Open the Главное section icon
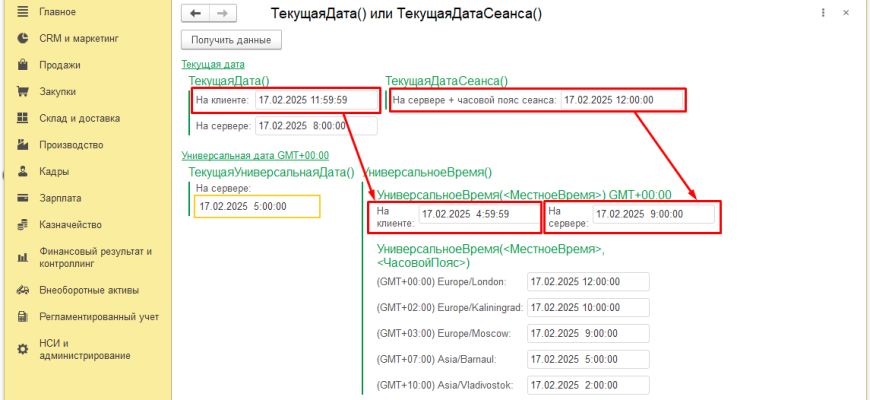The height and width of the screenshot is (400, 870). tap(22, 12)
